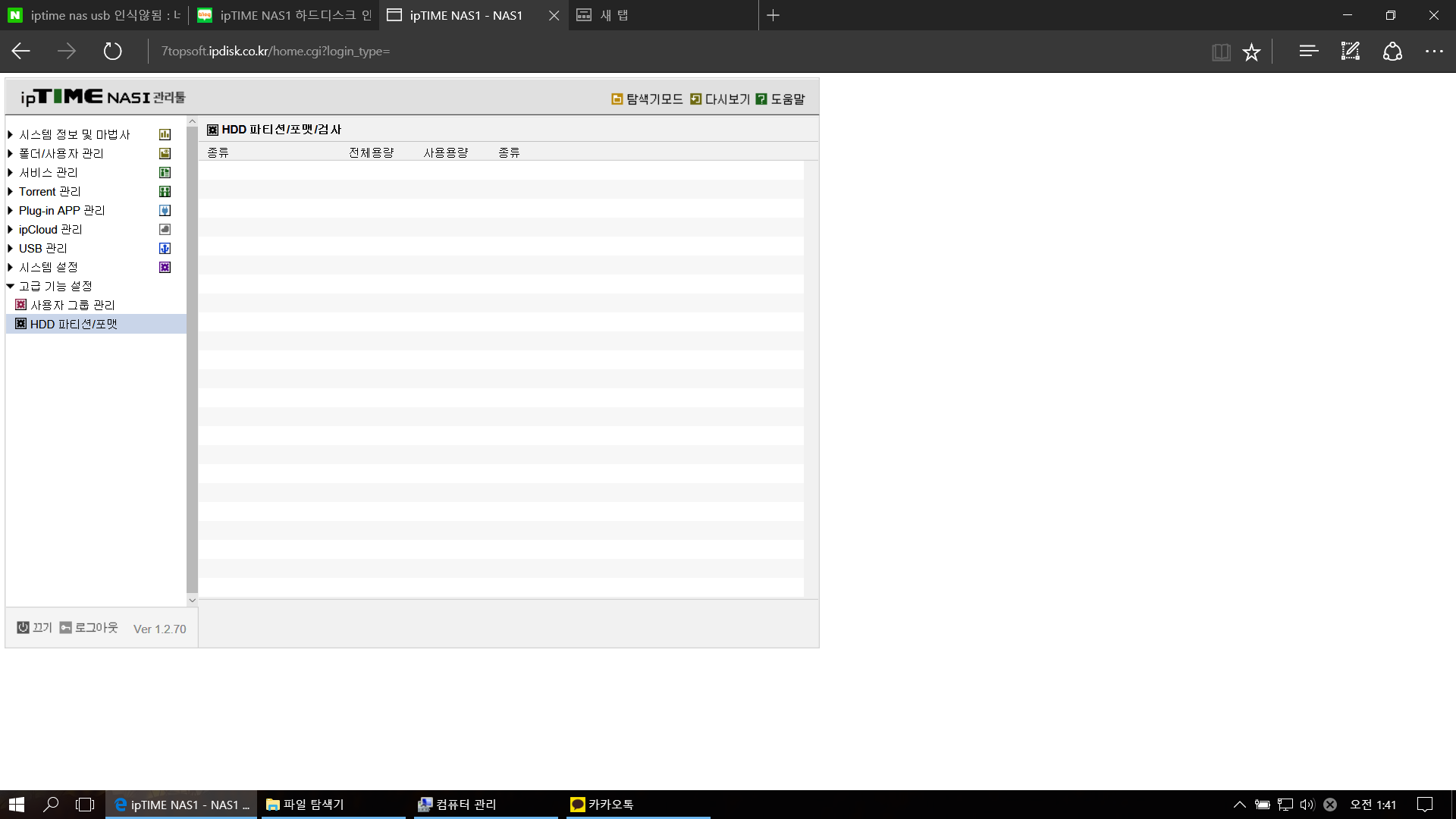1456x819 pixels.
Task: Collapse 고급 기능 설정 tree node
Action: click(x=10, y=286)
